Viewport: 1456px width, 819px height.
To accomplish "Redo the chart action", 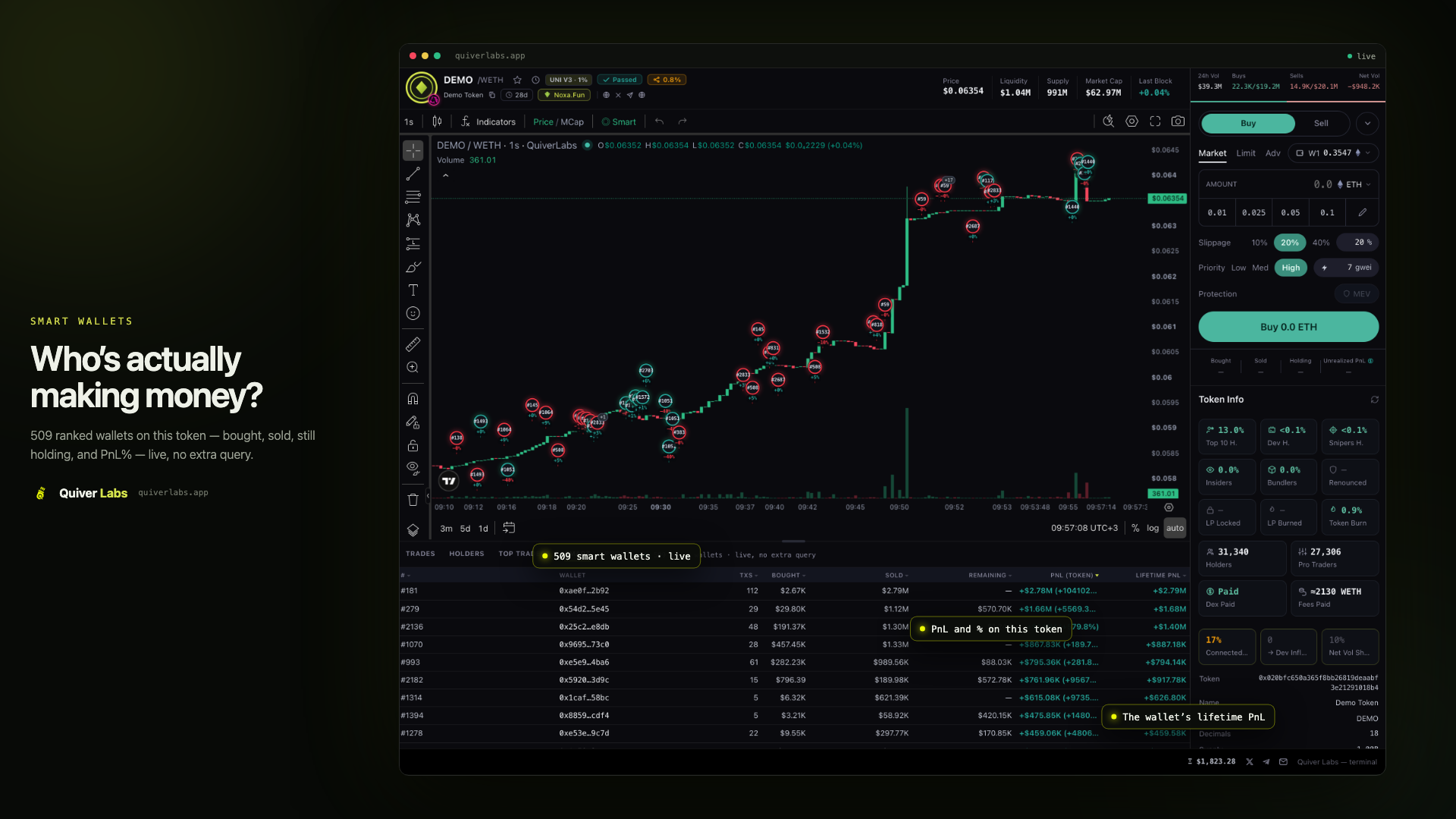I will click(682, 121).
